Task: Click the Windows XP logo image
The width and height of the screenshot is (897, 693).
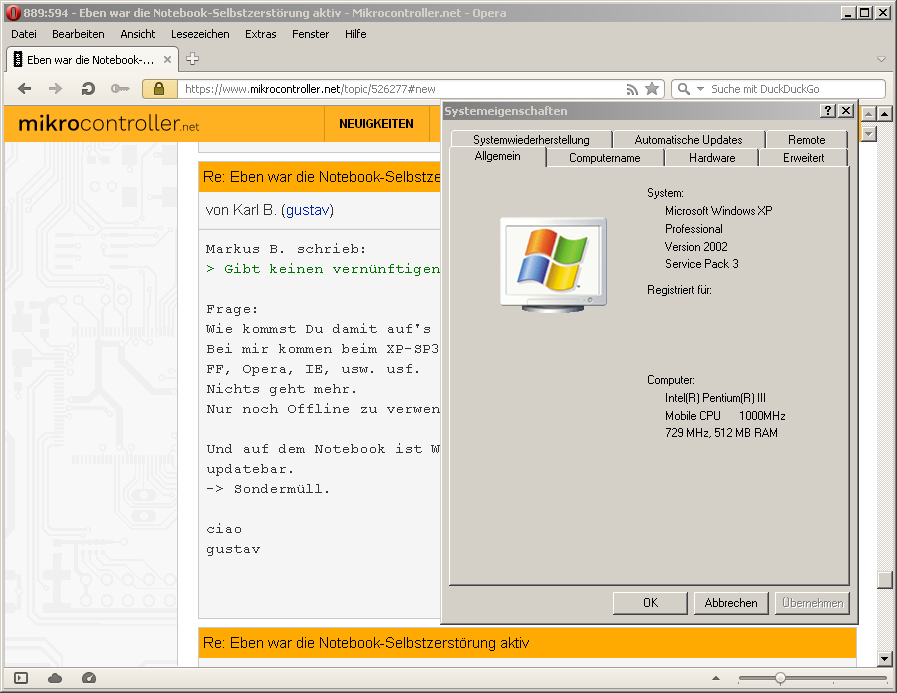Action: (553, 264)
